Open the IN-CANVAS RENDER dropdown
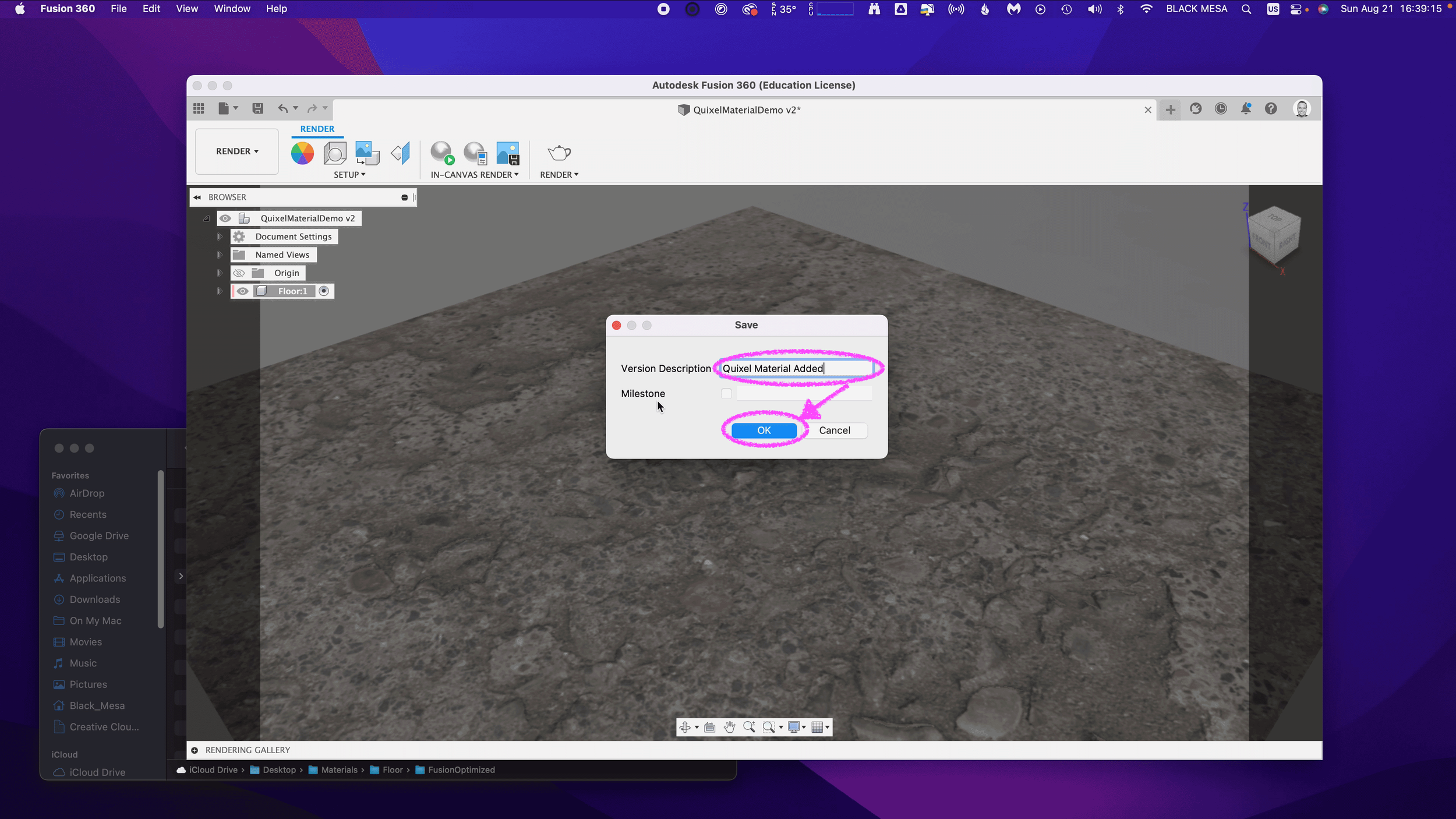This screenshot has height=819, width=1456. coord(475,175)
